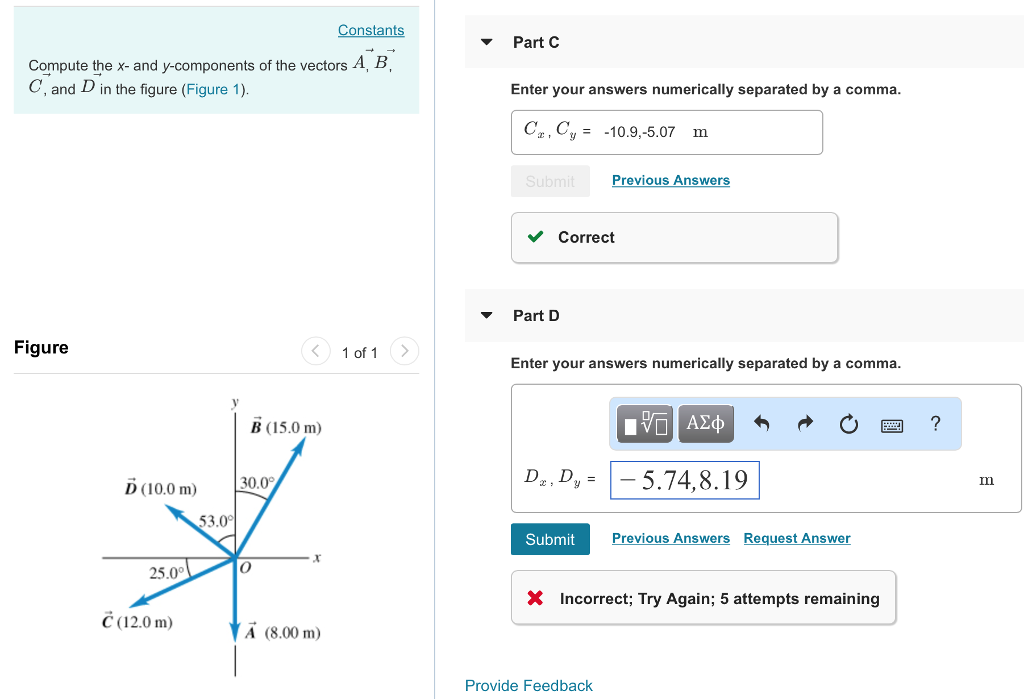Request Answer for Part D
The image size is (1024, 699).
coord(796,538)
